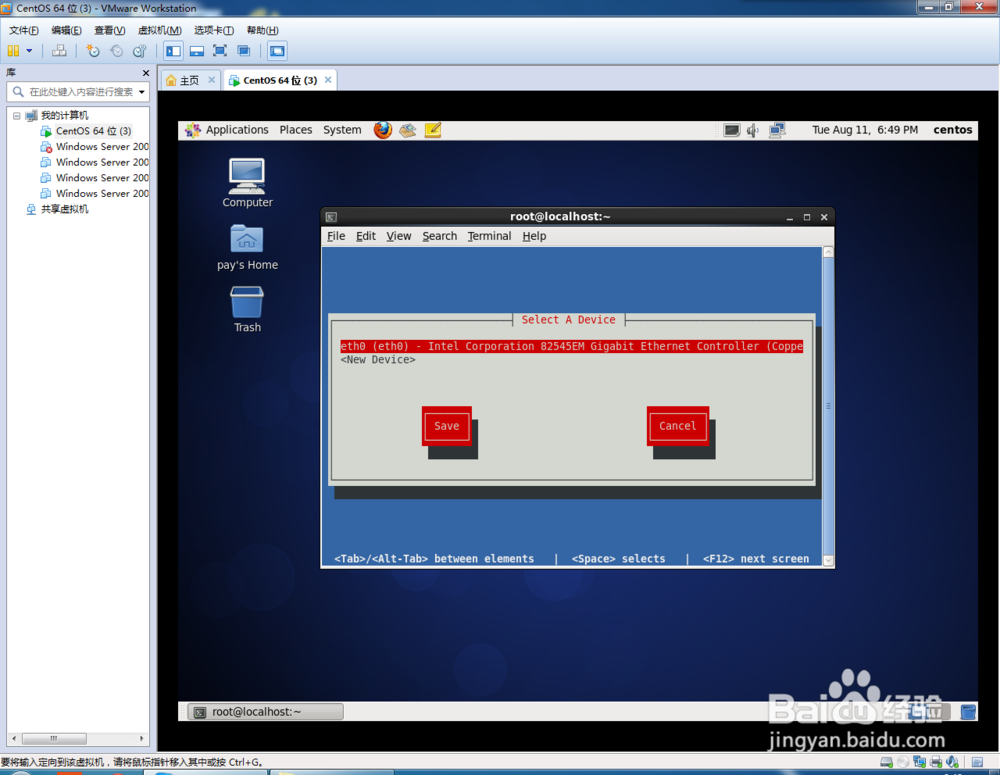Click the network connection icon in panel
Screen dimensions: 1000x775
[x=777, y=130]
